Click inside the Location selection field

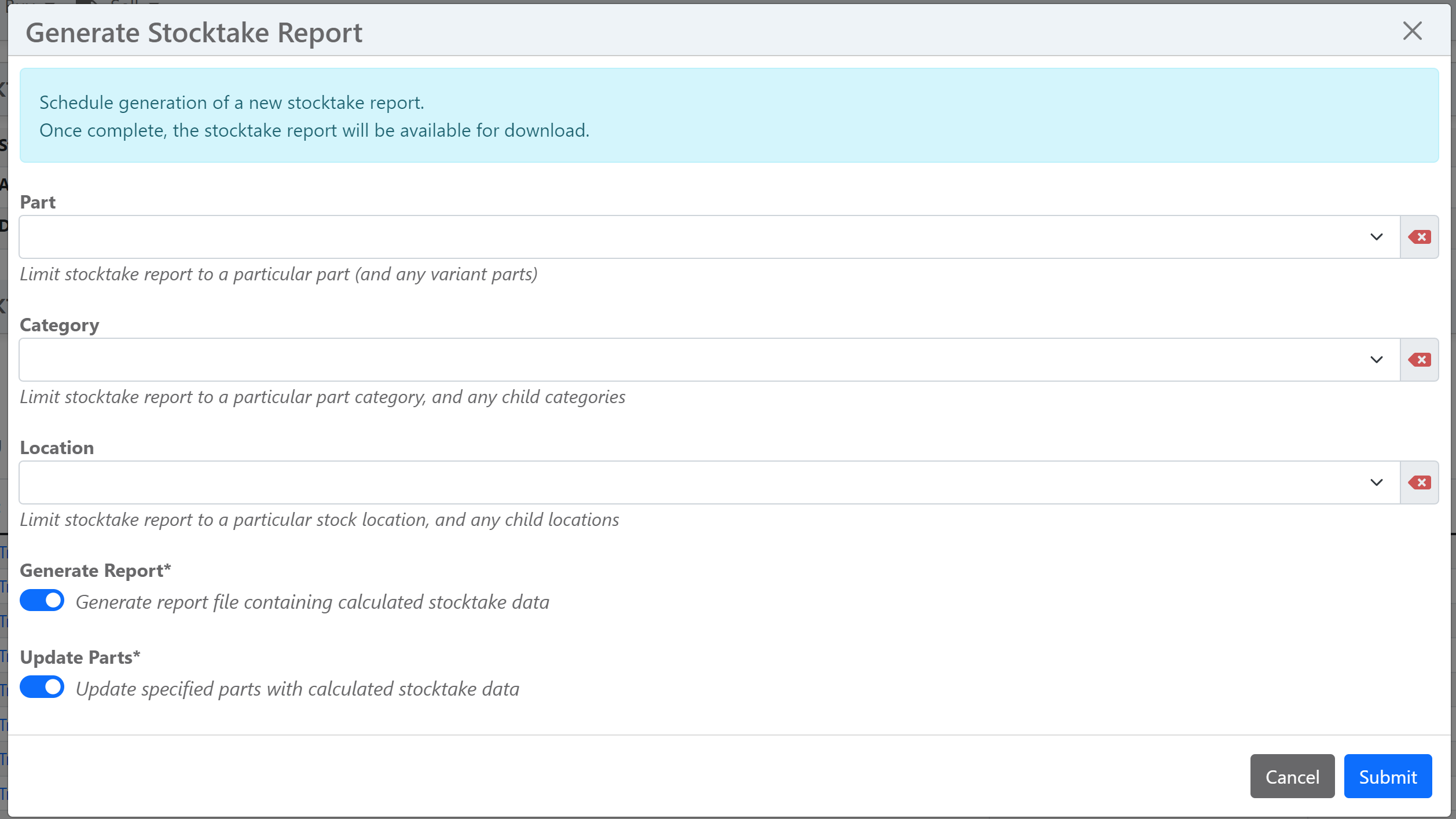click(x=689, y=482)
